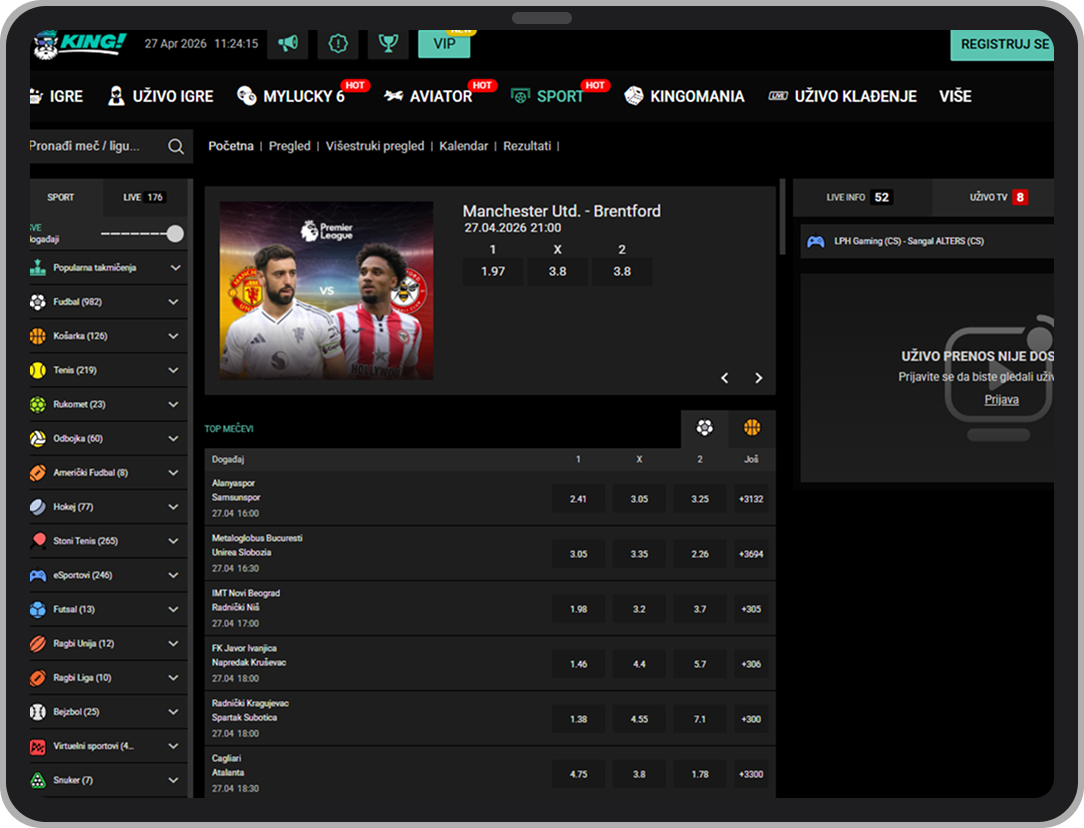Click the Tenis ball sidebar icon
The image size is (1084, 828).
38,370
